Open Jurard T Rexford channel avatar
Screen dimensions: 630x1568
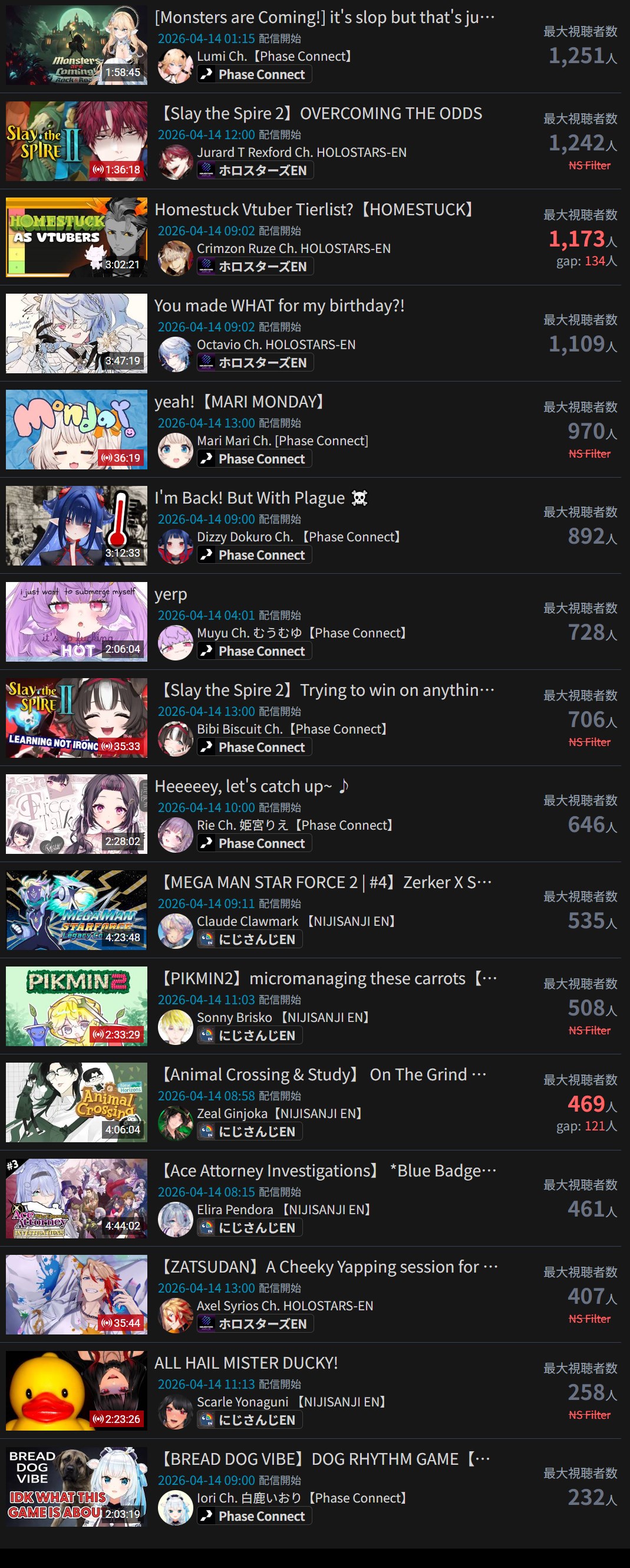point(175,162)
